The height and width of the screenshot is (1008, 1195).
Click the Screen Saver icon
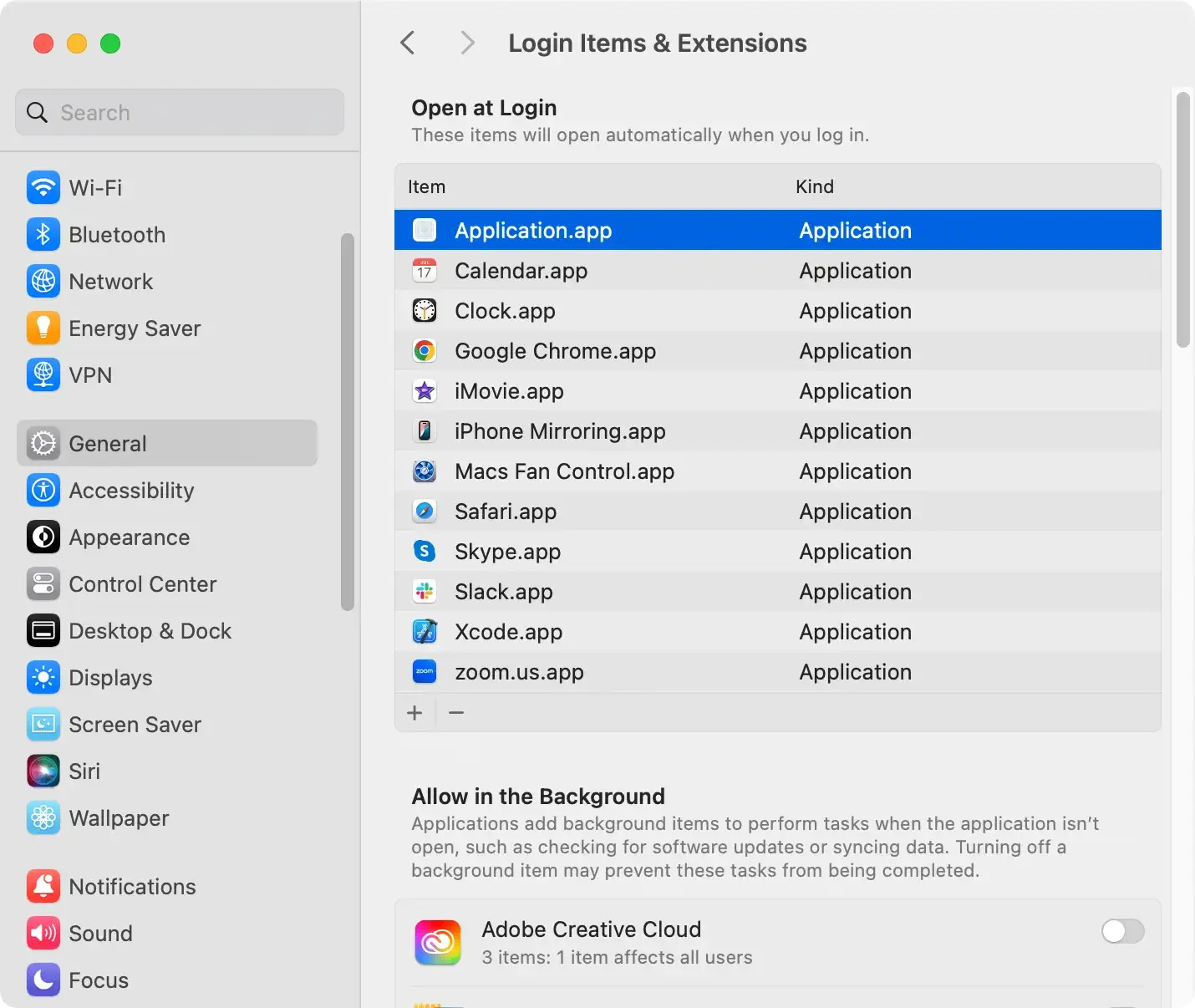(x=43, y=724)
